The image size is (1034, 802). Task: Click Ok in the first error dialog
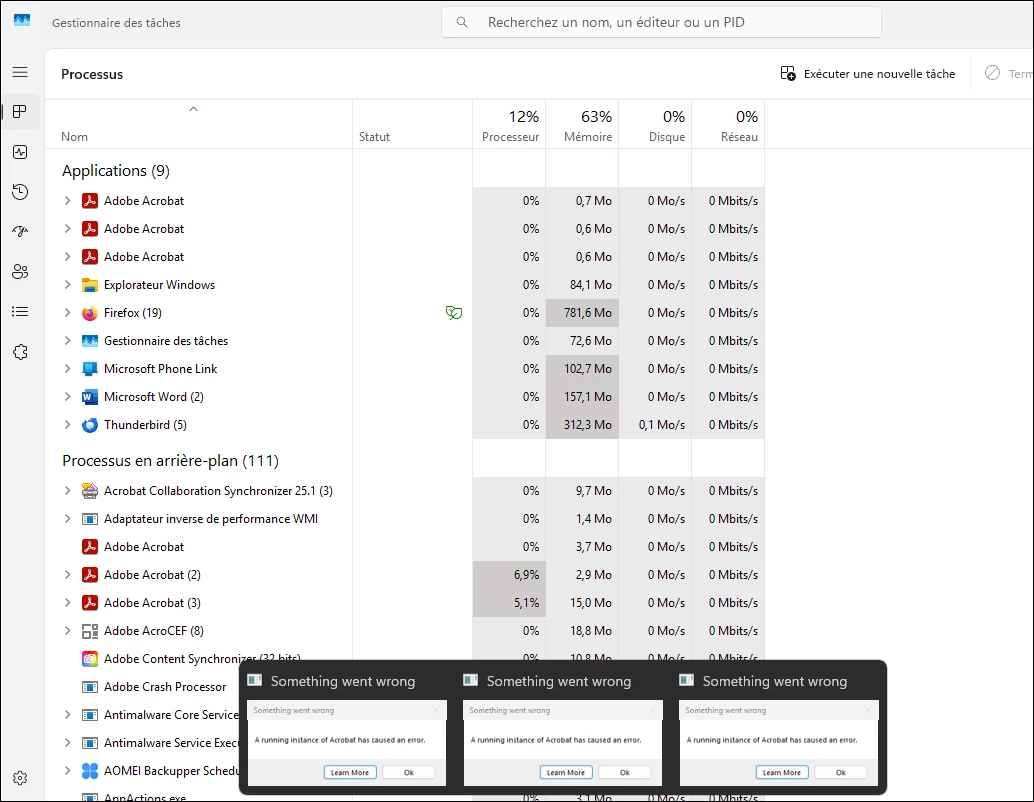point(409,772)
